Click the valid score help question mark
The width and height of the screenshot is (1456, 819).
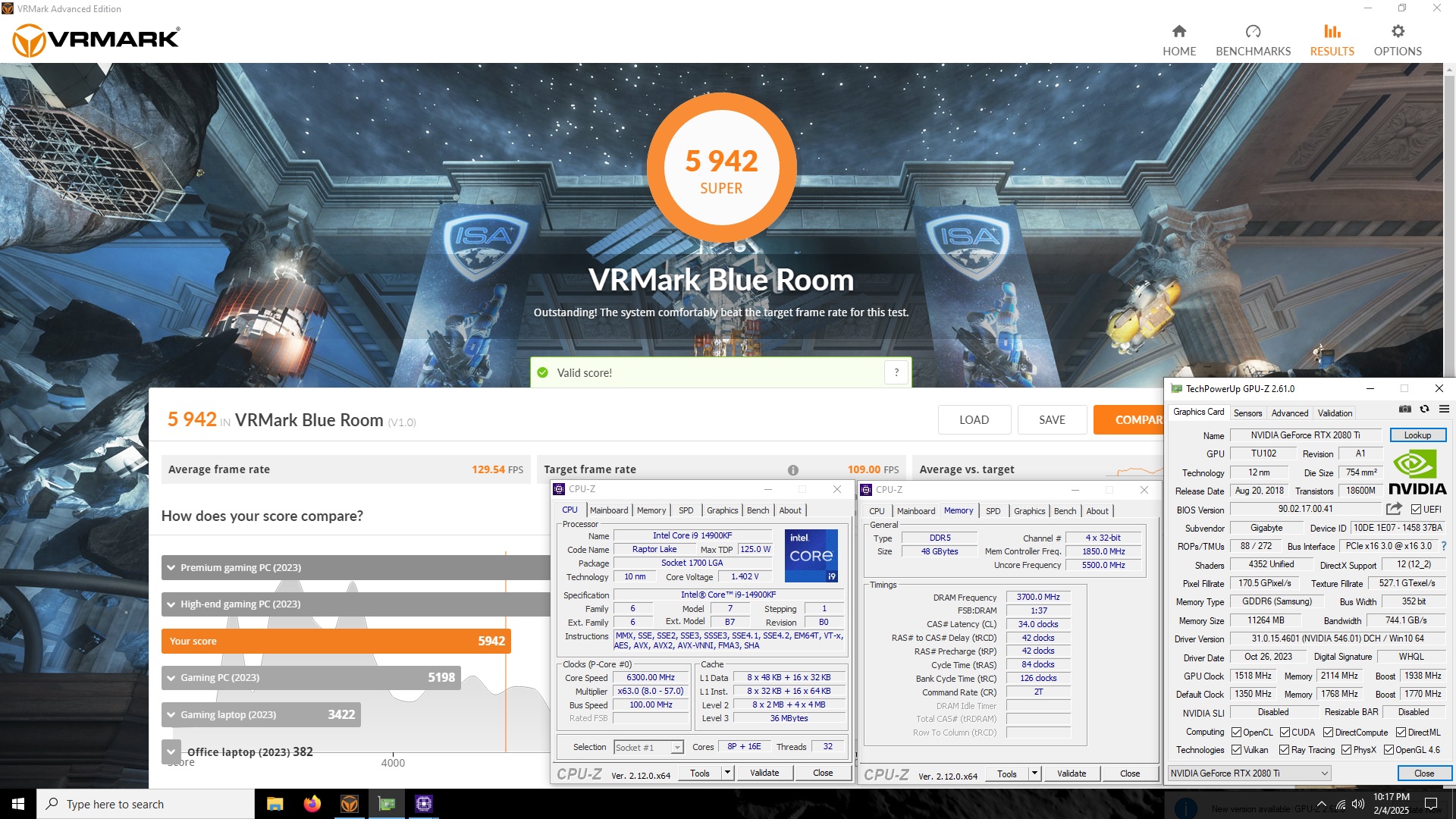tap(896, 372)
